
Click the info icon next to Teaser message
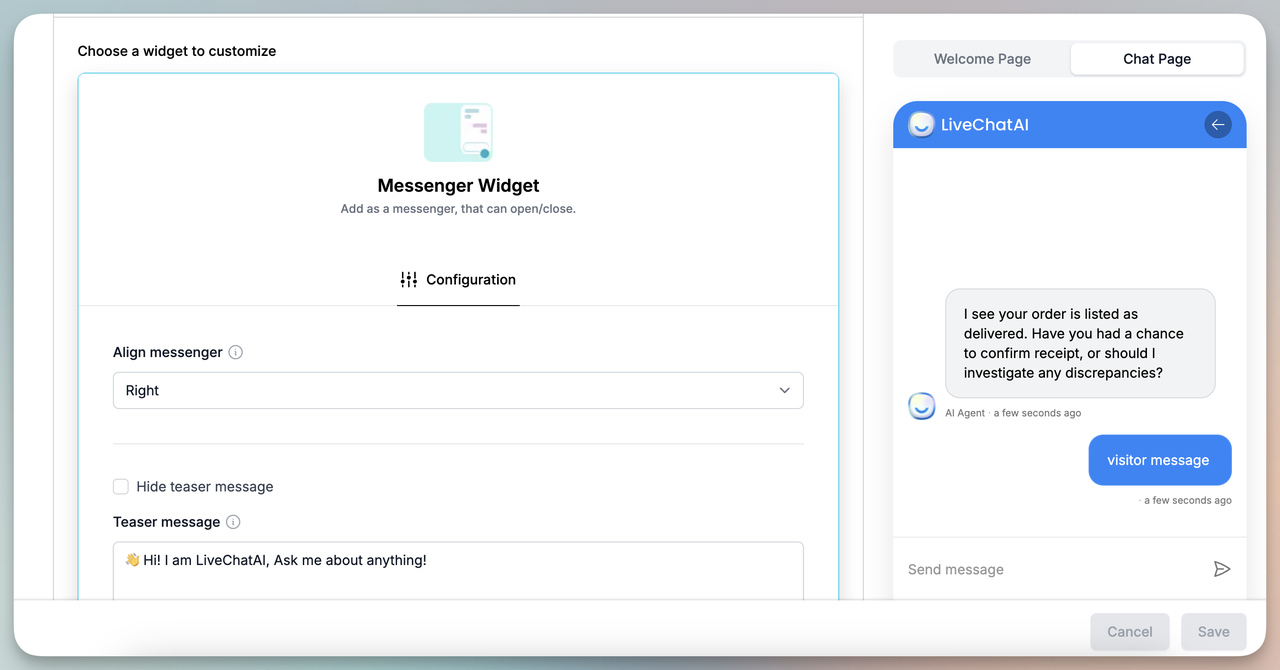click(x=233, y=521)
